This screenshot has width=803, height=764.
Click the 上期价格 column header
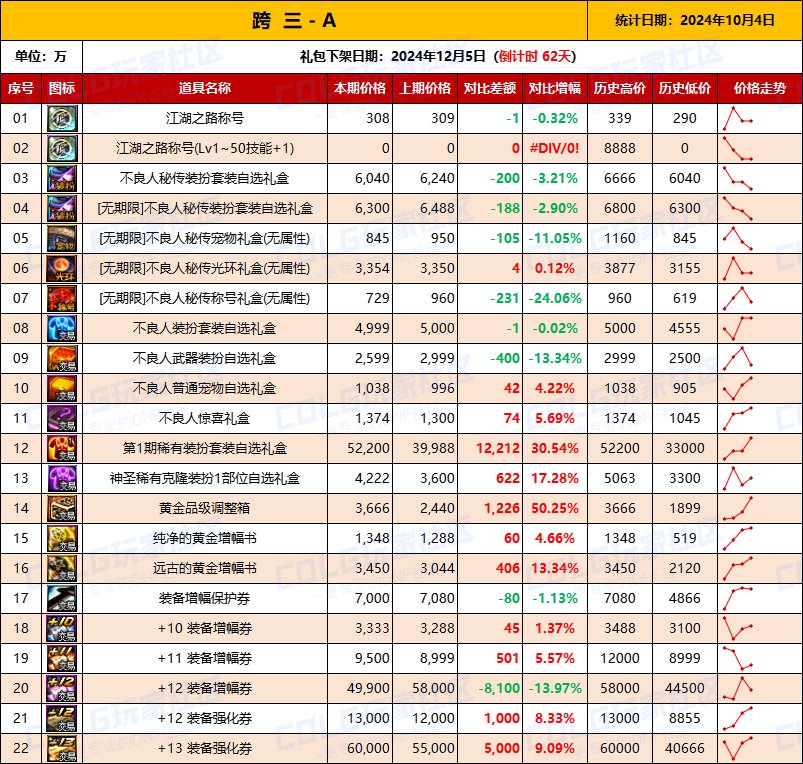(x=425, y=88)
